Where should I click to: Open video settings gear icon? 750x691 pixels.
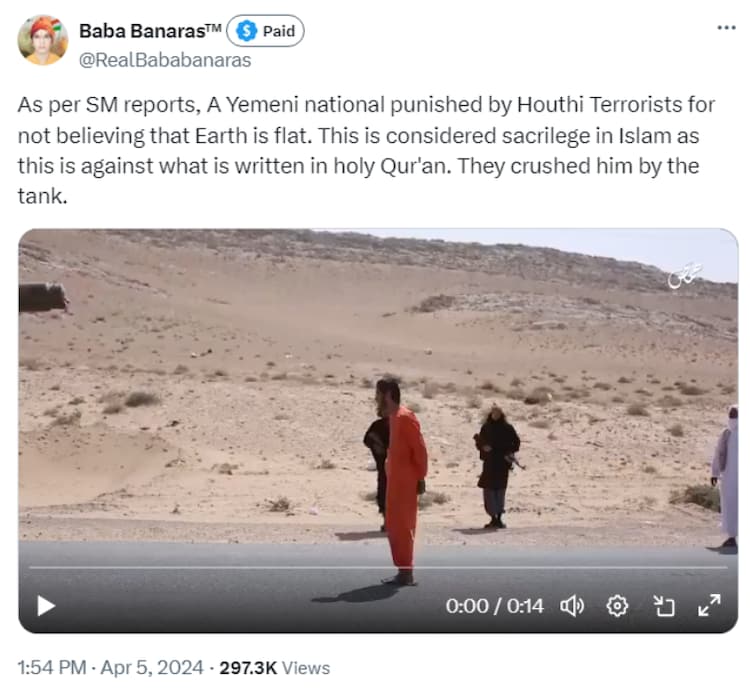pos(617,606)
